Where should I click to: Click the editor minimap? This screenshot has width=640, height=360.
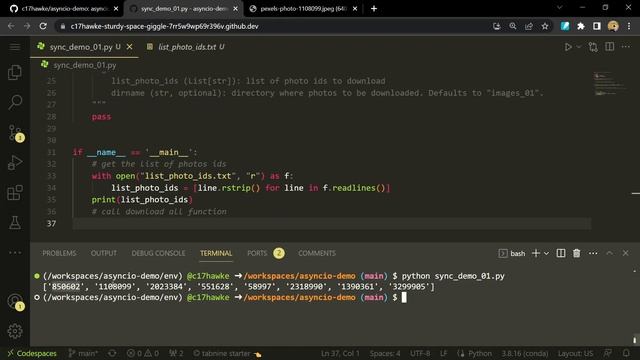[611, 84]
